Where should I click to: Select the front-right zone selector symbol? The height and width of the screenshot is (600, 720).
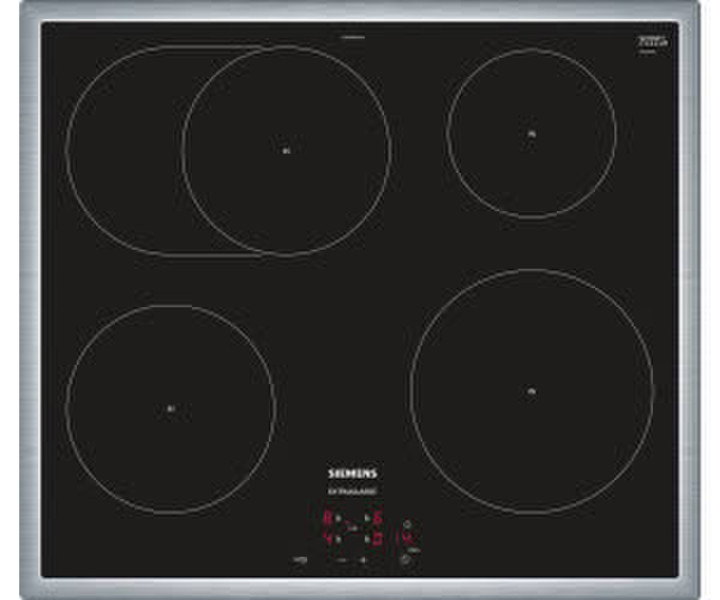pos(367,539)
